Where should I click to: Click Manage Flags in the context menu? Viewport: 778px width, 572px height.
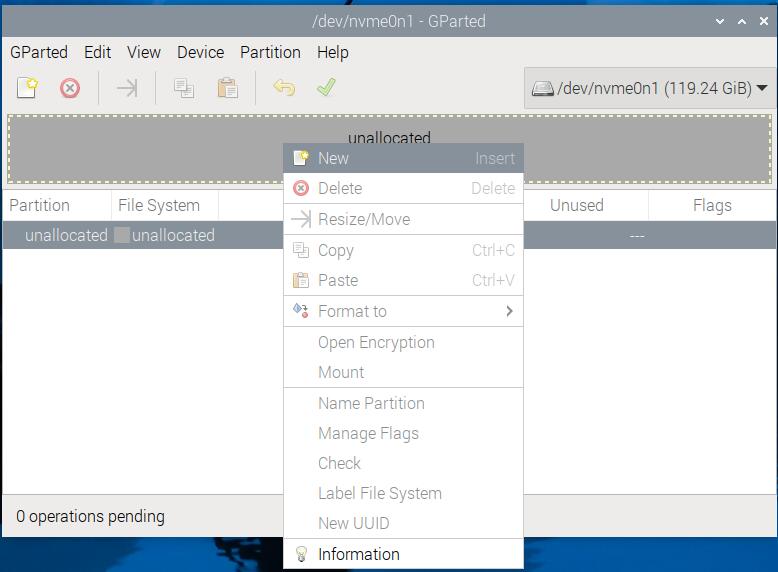coord(403,433)
